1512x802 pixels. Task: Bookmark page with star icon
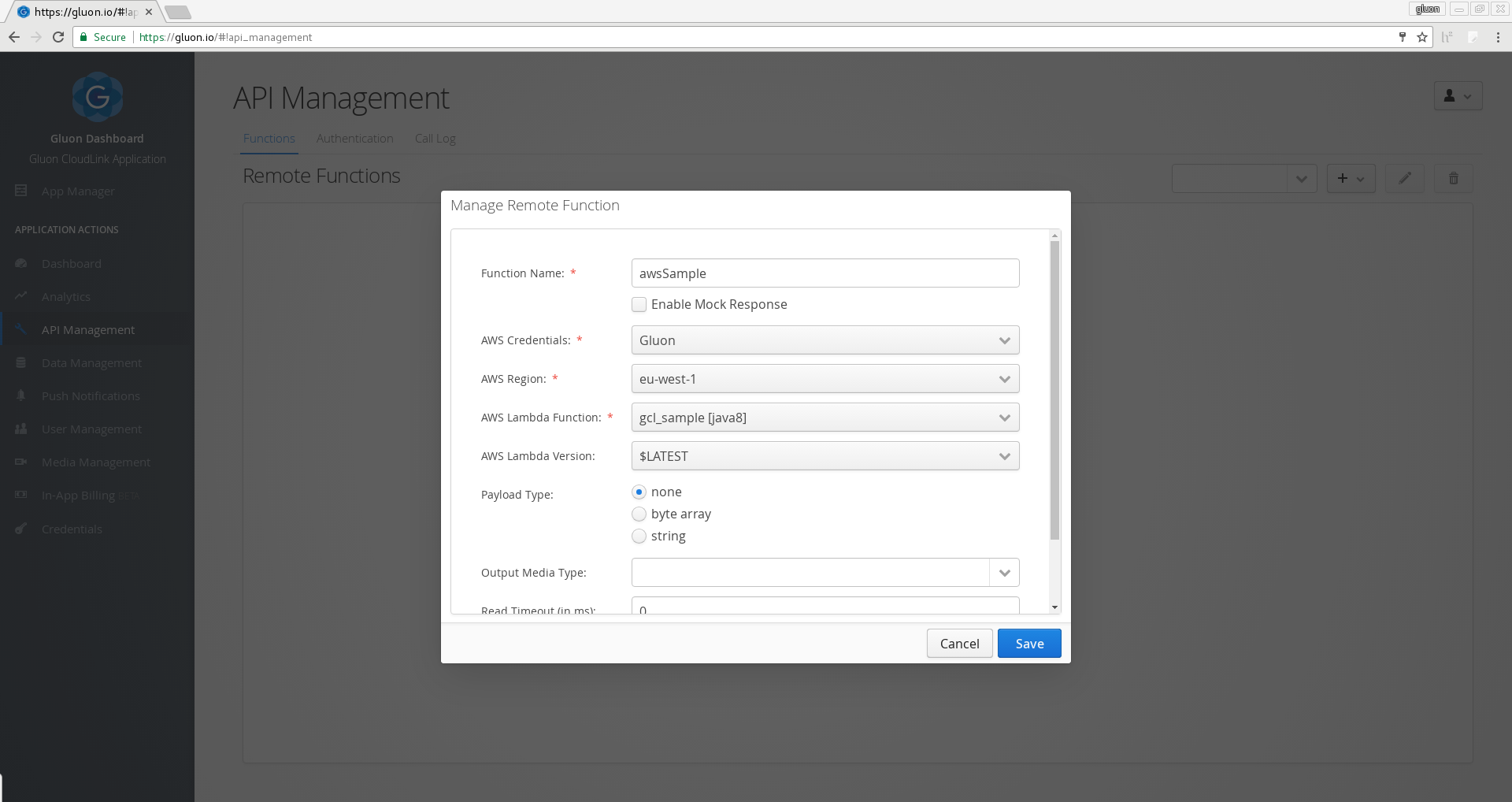[x=1422, y=37]
